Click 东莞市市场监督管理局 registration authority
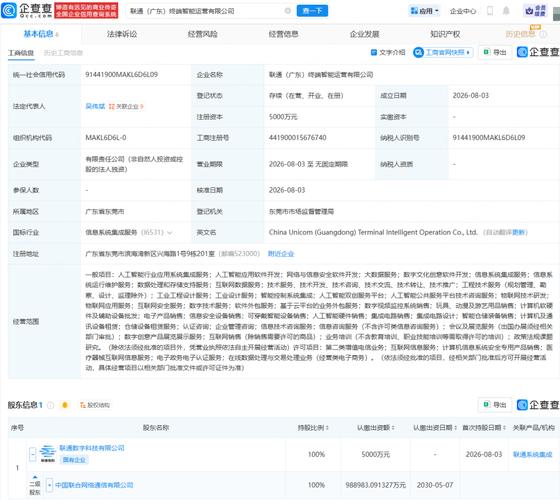560x500 pixels. click(301, 211)
